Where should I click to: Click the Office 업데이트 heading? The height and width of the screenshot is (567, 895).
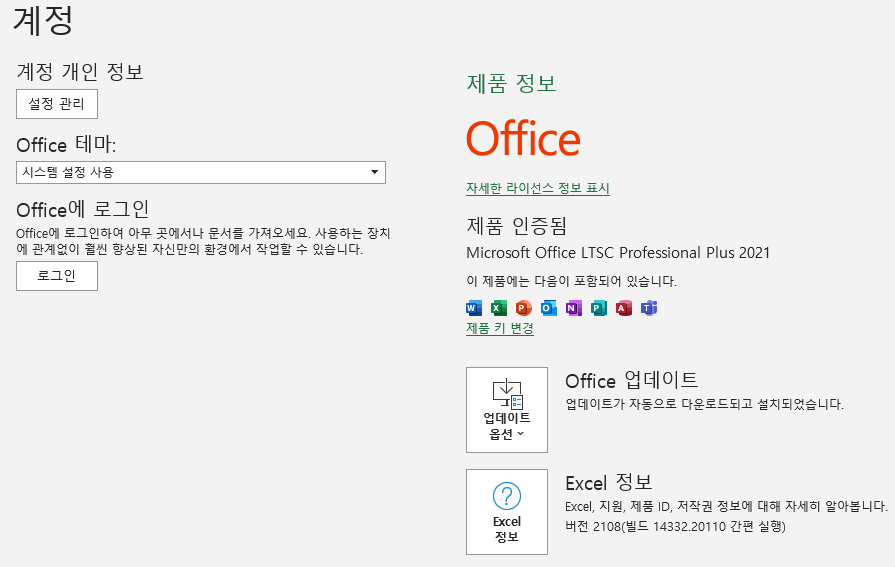[632, 380]
